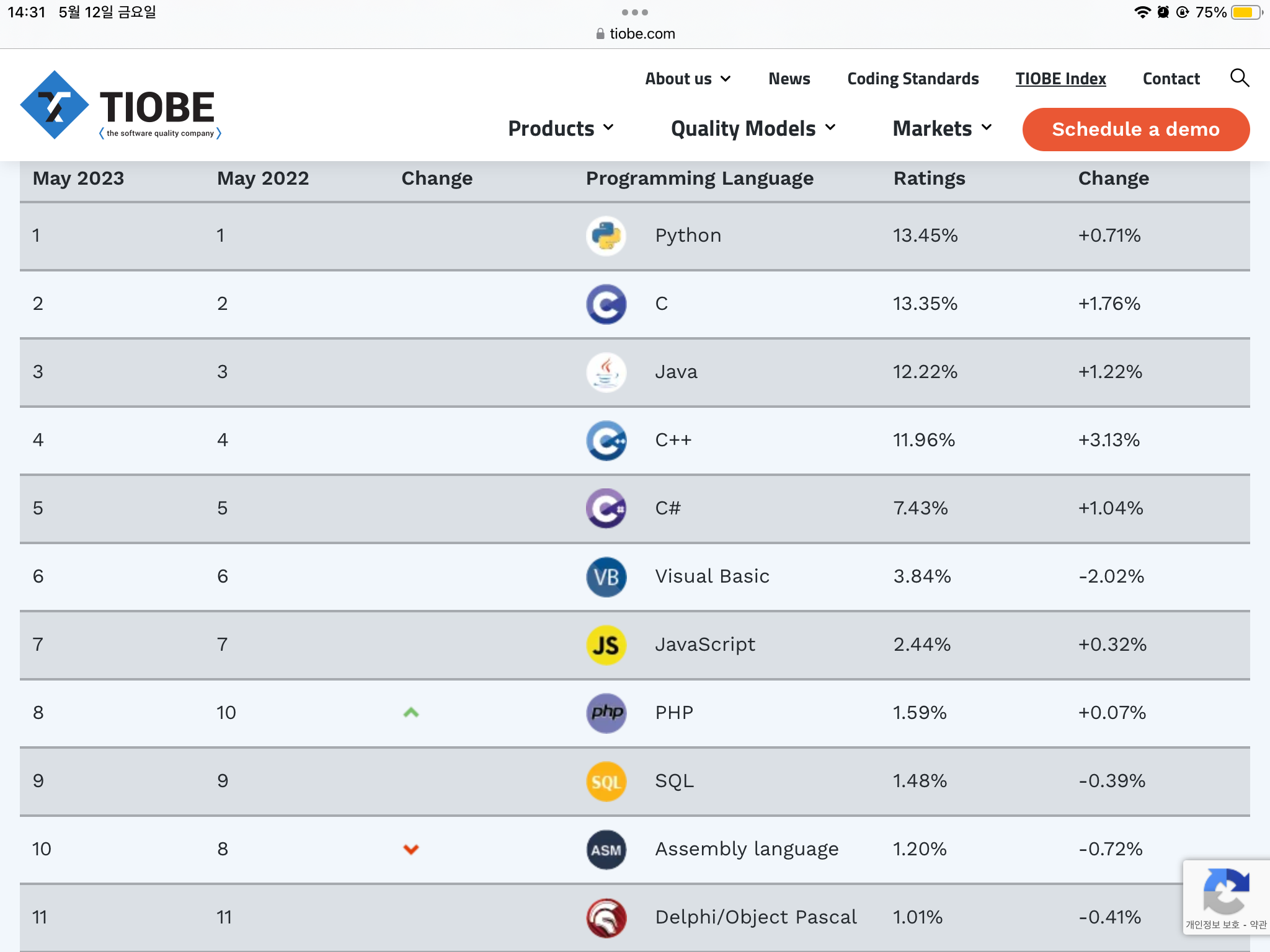This screenshot has width=1270, height=952.
Task: Tap the Wi-Fi status icon
Action: pyautogui.click(x=1142, y=12)
